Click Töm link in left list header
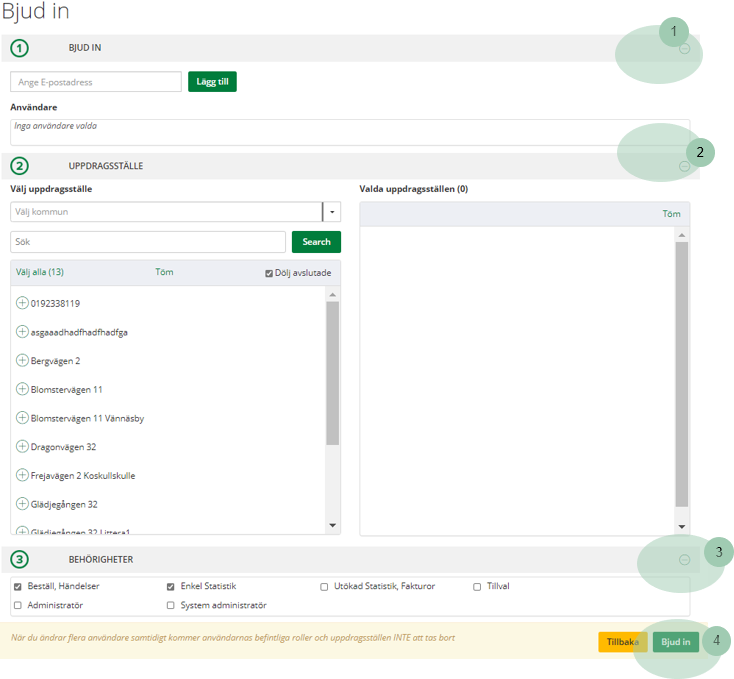The width and height of the screenshot is (734, 679). 164,272
